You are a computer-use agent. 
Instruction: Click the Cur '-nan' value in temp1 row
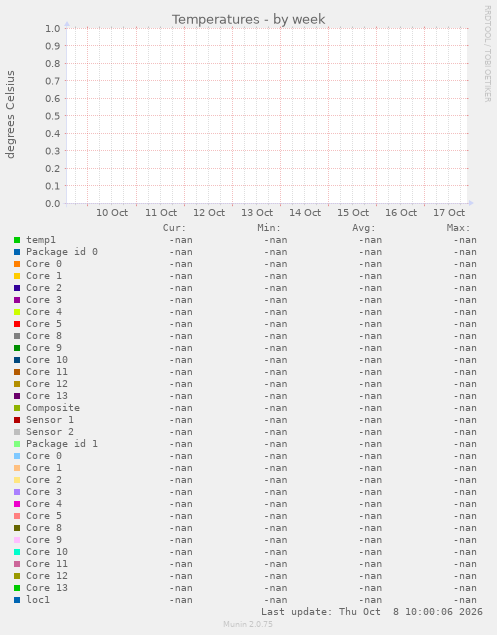181,240
